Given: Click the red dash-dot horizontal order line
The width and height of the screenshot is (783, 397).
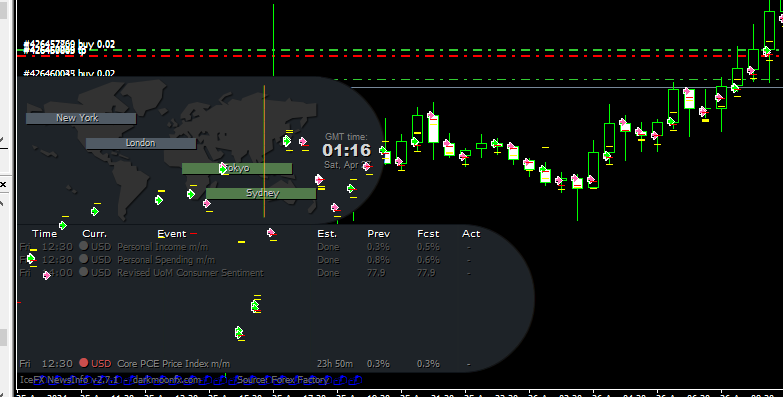Looking at the screenshot, I should pos(399,55).
